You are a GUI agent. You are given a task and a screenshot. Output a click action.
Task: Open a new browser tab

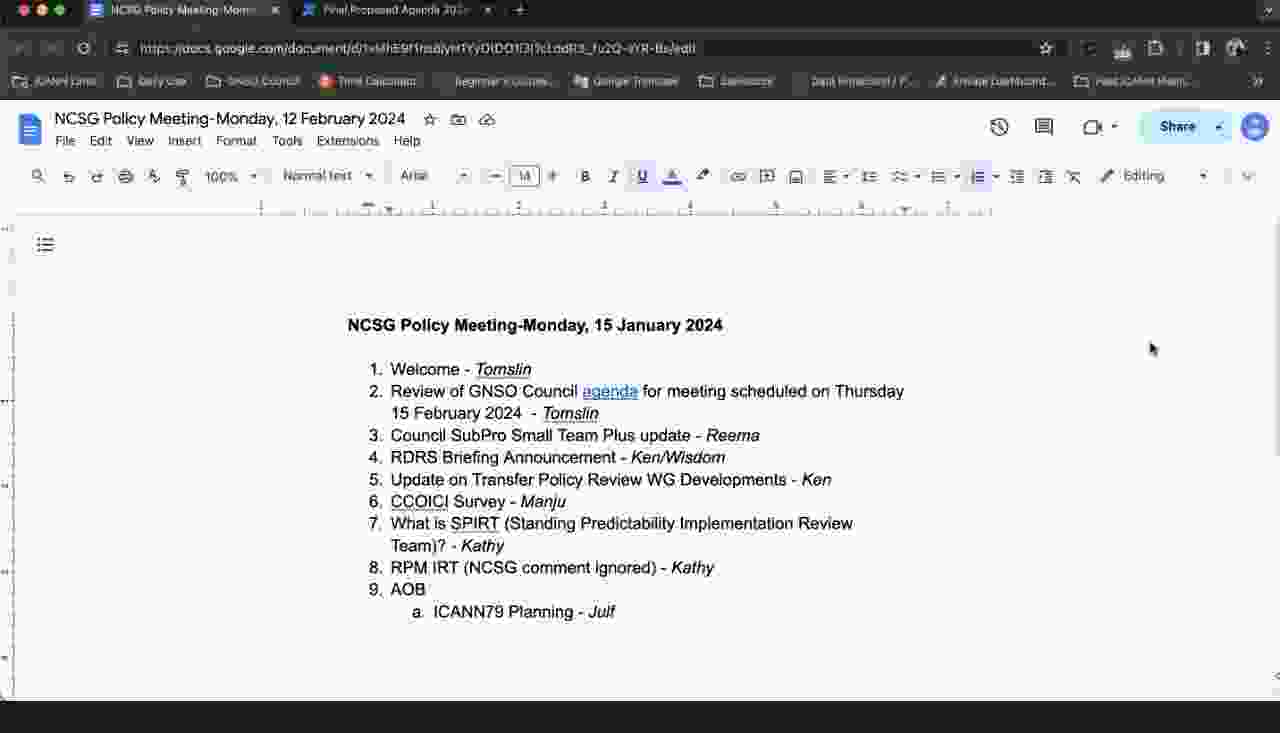(520, 10)
